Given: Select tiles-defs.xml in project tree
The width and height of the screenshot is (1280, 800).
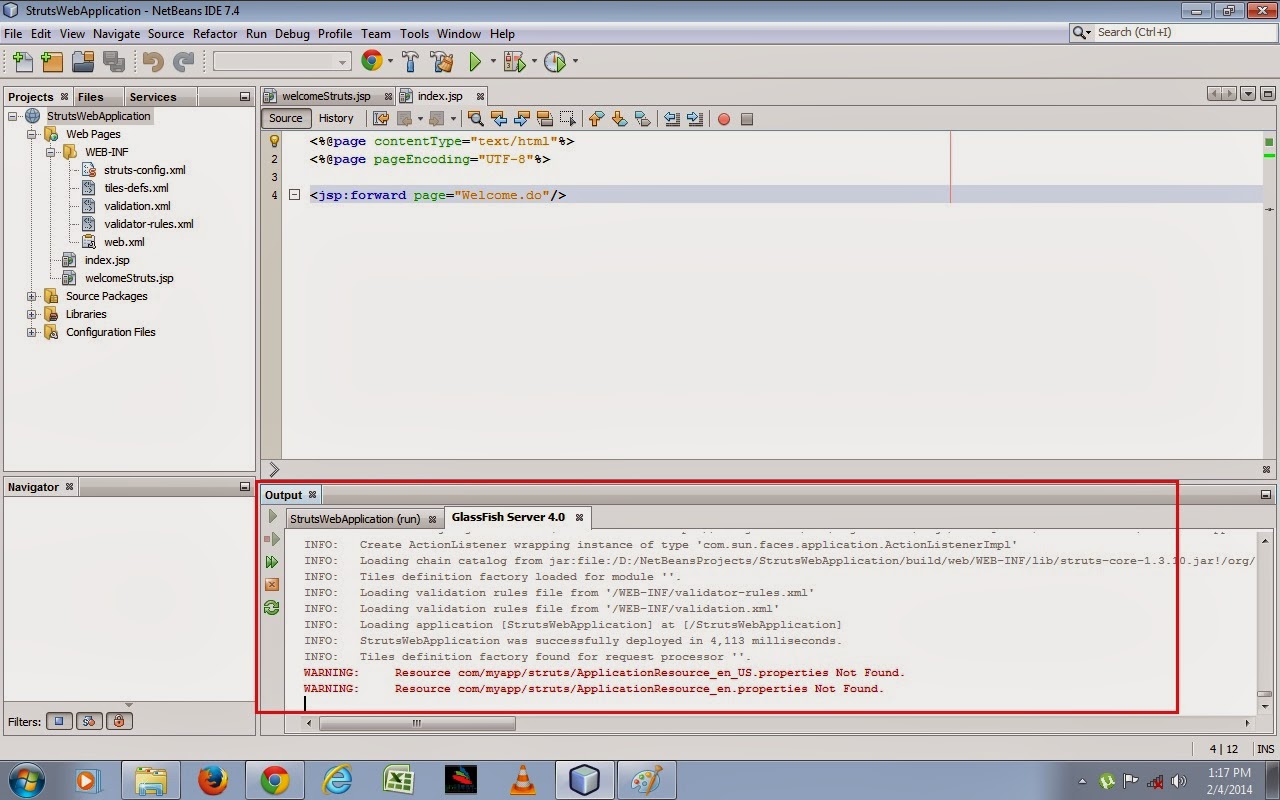Looking at the screenshot, I should (136, 188).
